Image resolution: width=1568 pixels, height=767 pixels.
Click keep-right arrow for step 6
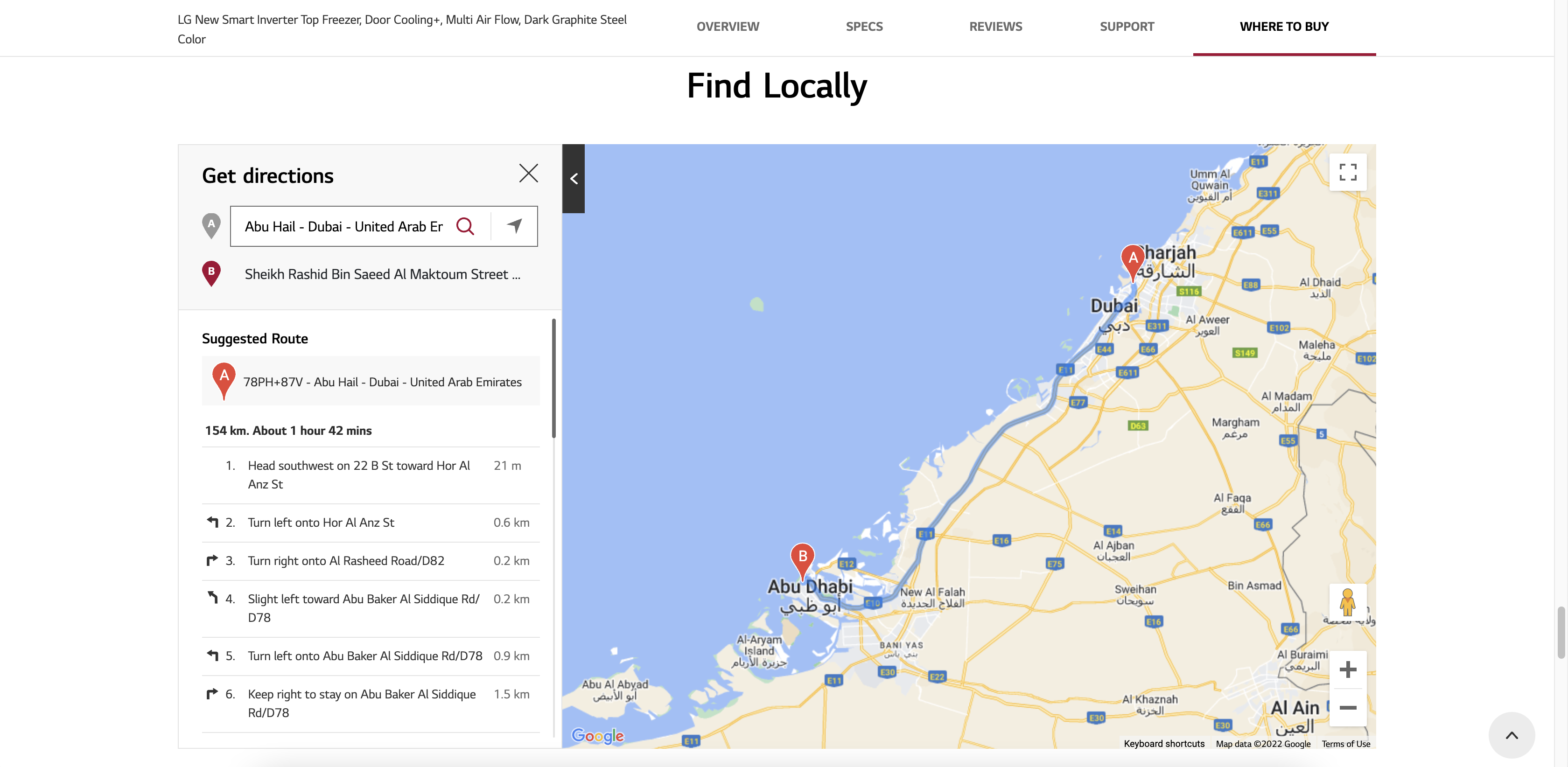click(212, 693)
